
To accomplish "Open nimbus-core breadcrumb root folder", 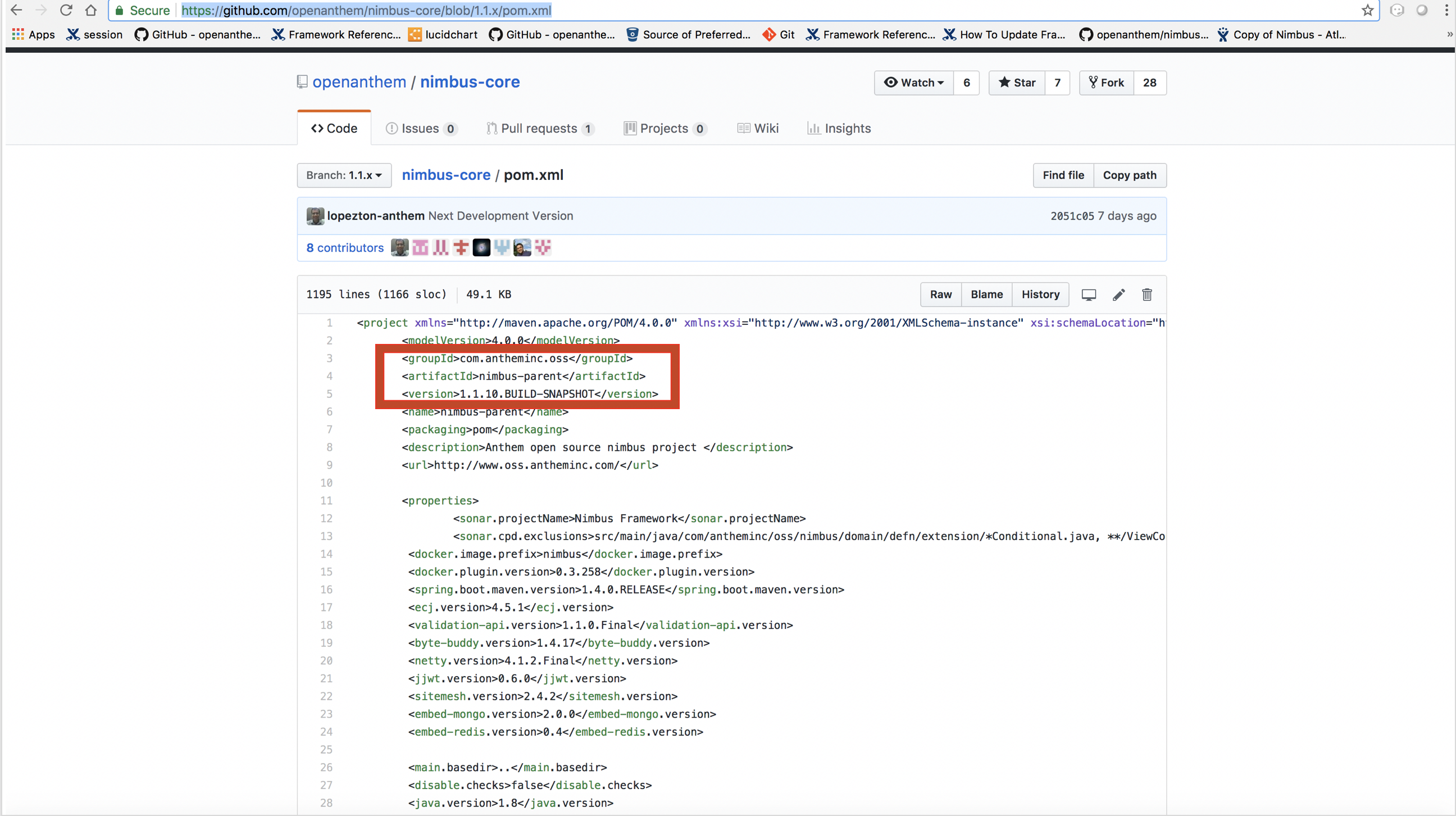I will pyautogui.click(x=446, y=175).
